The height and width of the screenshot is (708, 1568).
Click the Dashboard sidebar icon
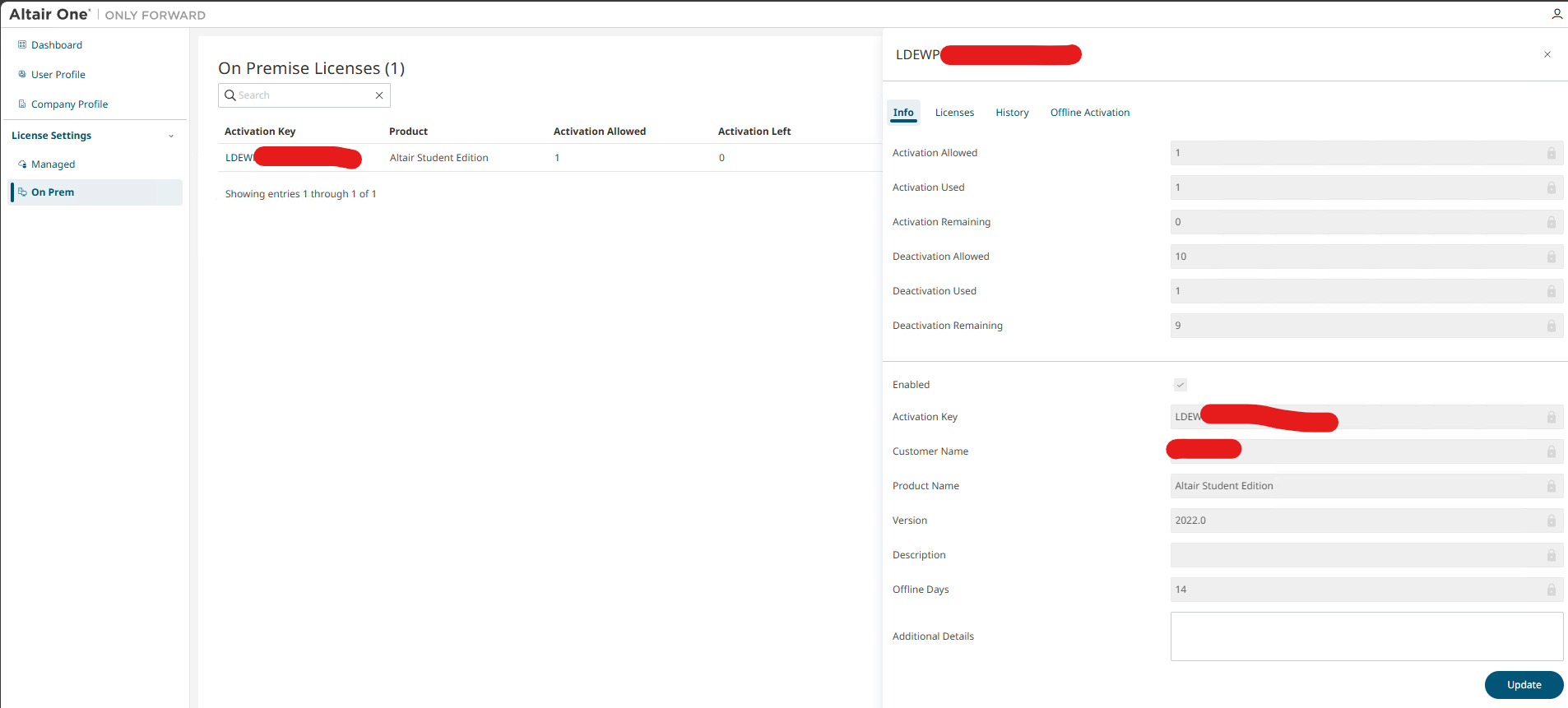22,44
